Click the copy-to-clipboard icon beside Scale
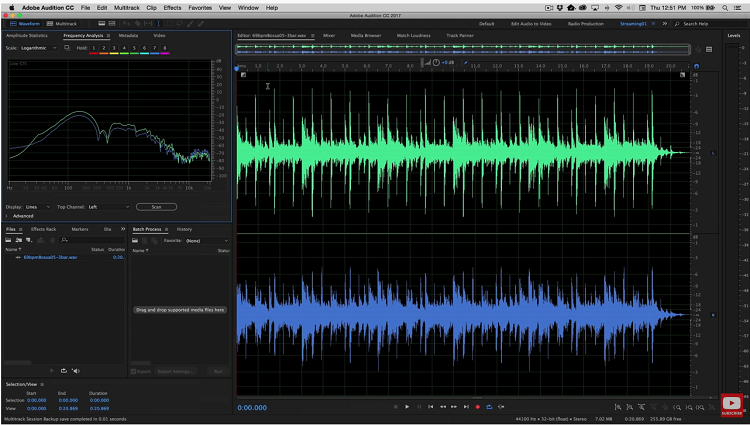Image resolution: width=750 pixels, height=425 pixels. click(x=67, y=48)
